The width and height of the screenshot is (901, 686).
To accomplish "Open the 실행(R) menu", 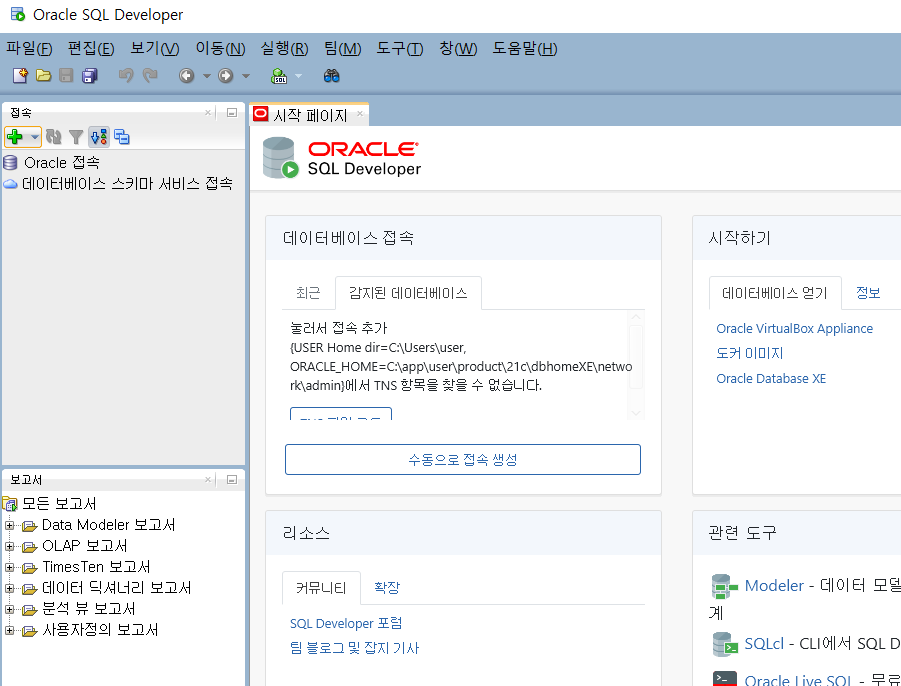I will pyautogui.click(x=284, y=48).
